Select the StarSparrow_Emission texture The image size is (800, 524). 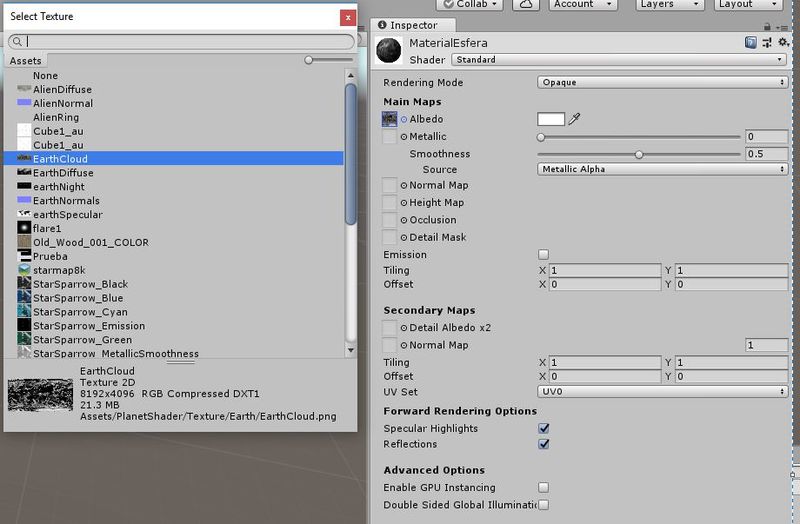click(173, 326)
